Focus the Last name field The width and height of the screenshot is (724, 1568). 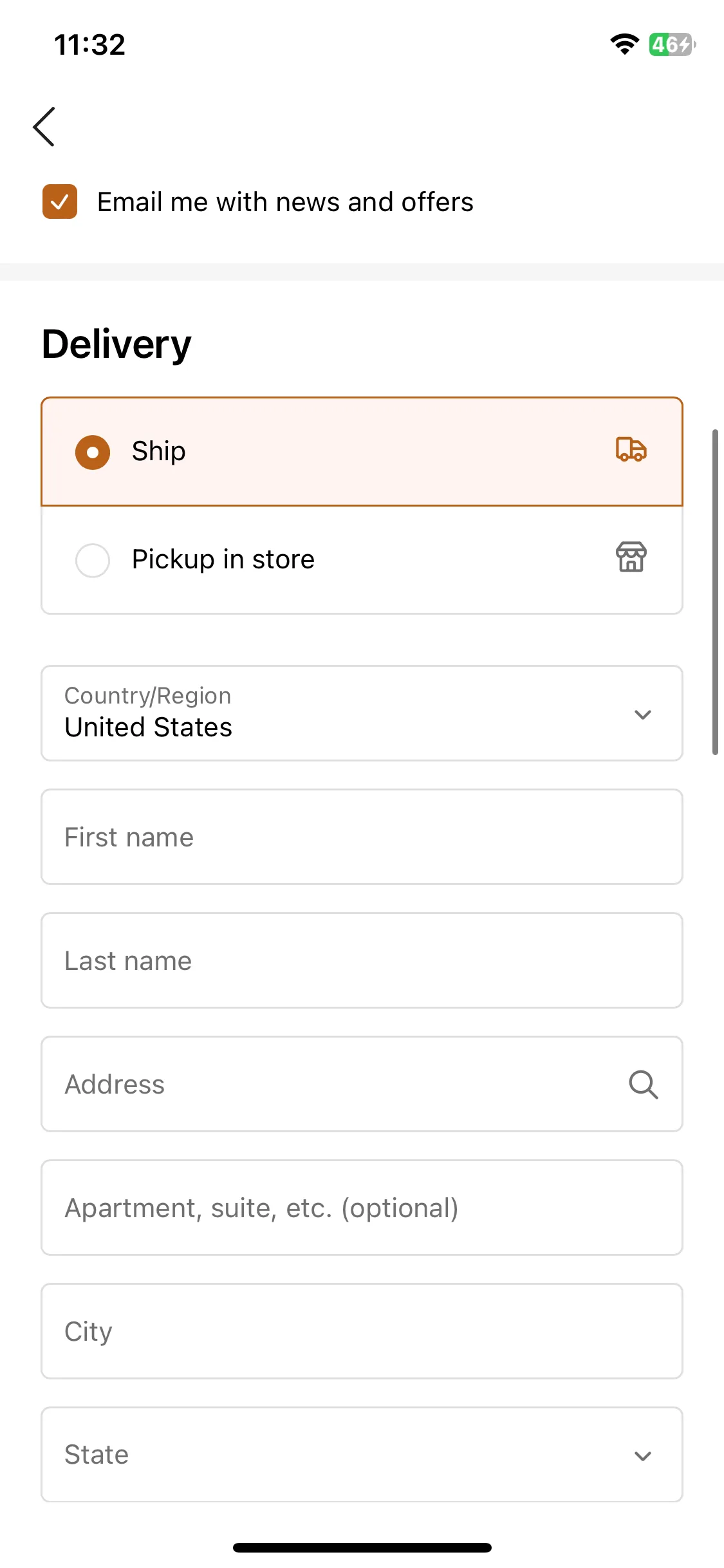click(362, 960)
